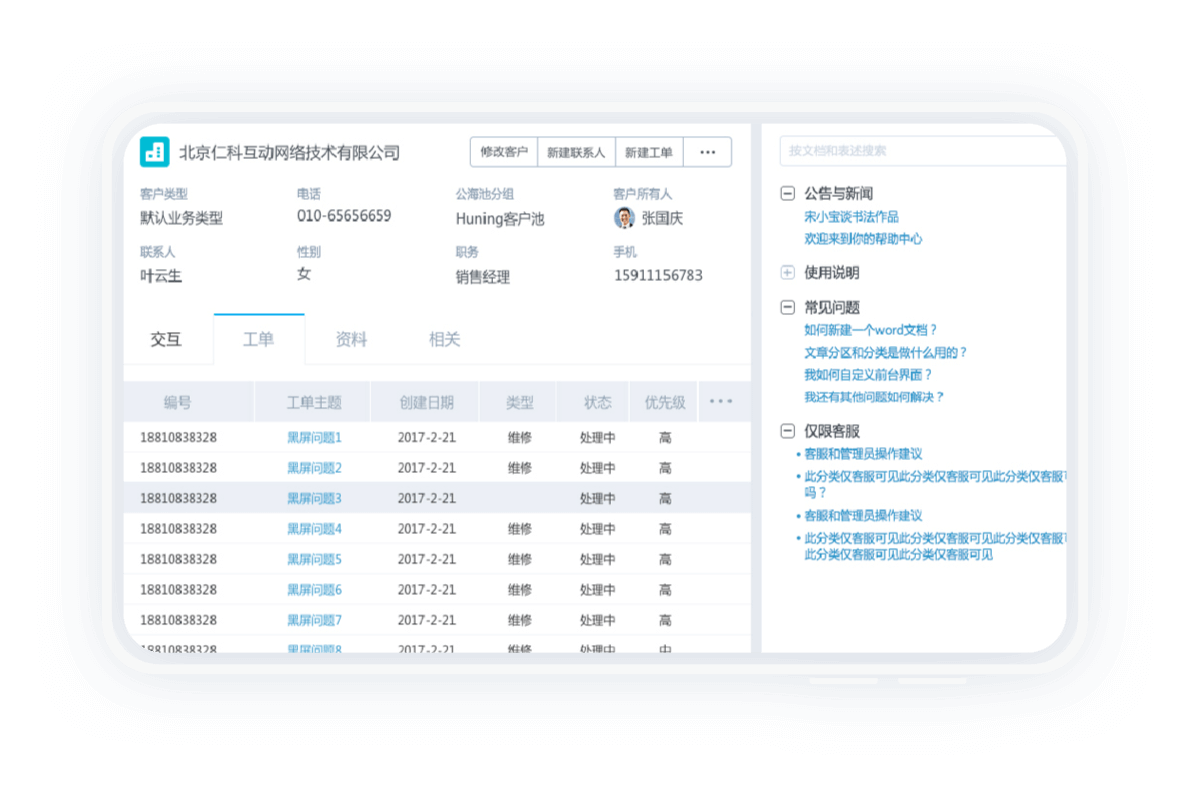Open ticket link 黑屏问题1
The height and width of the screenshot is (786, 1190).
point(314,437)
